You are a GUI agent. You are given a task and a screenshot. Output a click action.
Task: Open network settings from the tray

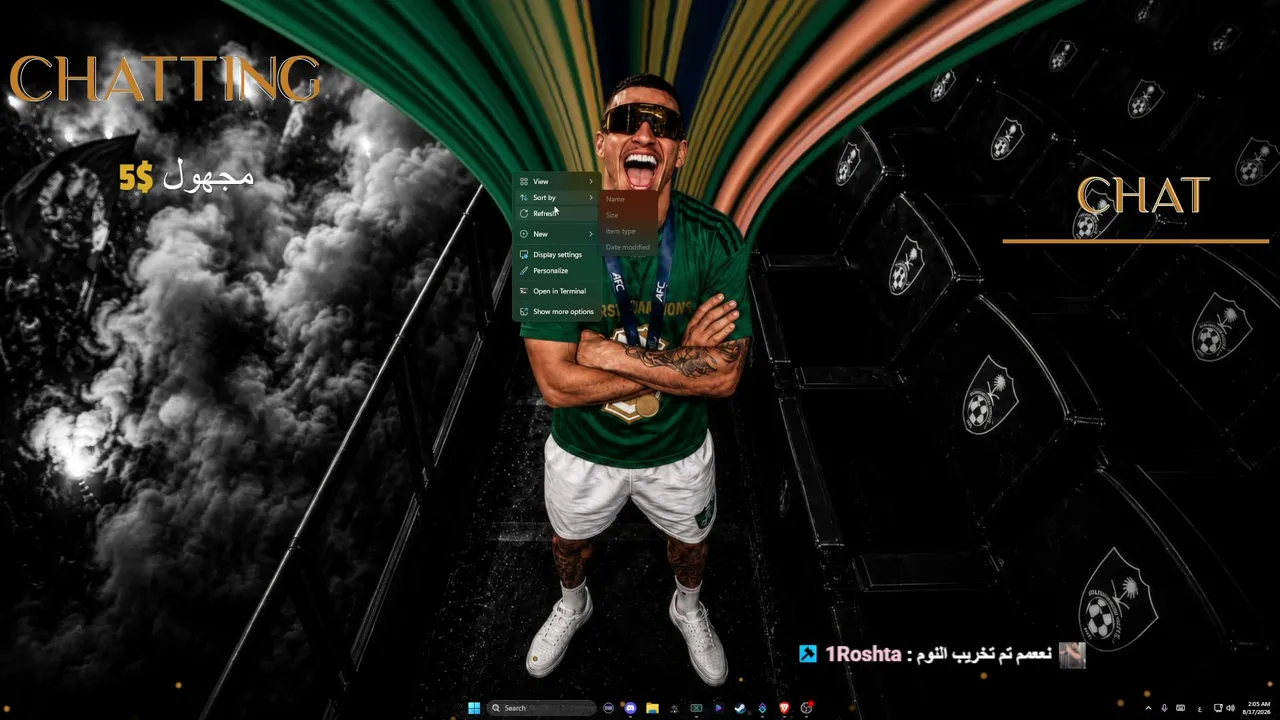coord(1218,708)
